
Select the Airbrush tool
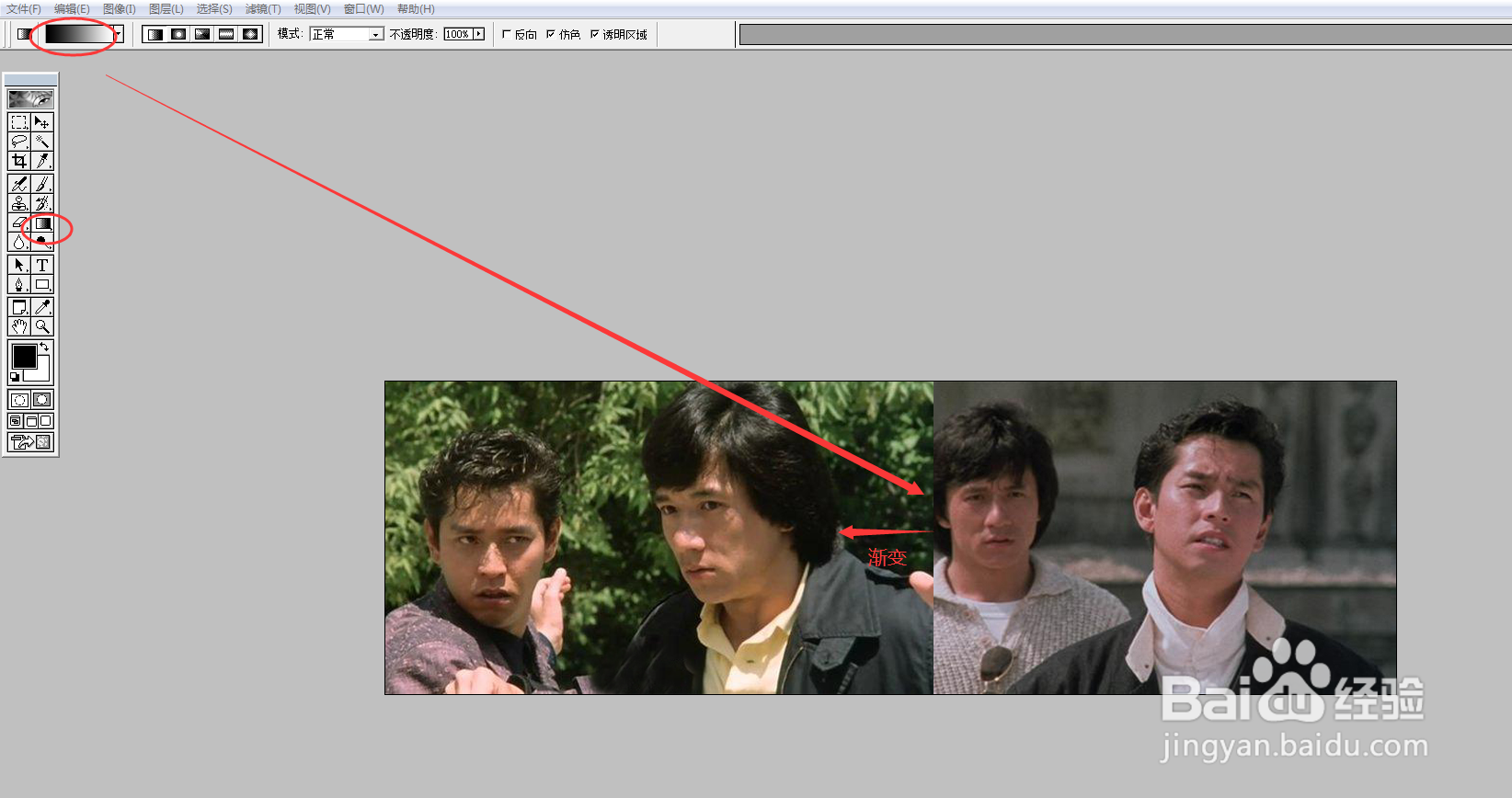pos(19,184)
